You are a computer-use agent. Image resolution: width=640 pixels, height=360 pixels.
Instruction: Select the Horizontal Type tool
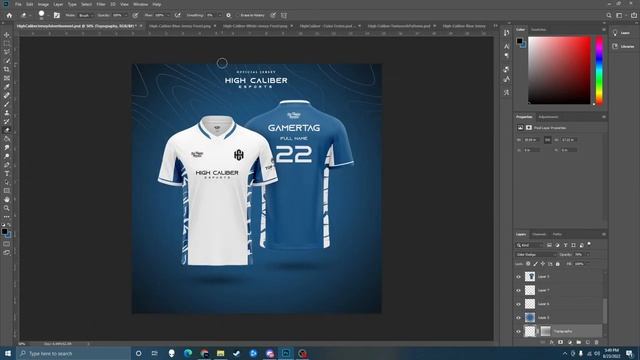click(7, 173)
